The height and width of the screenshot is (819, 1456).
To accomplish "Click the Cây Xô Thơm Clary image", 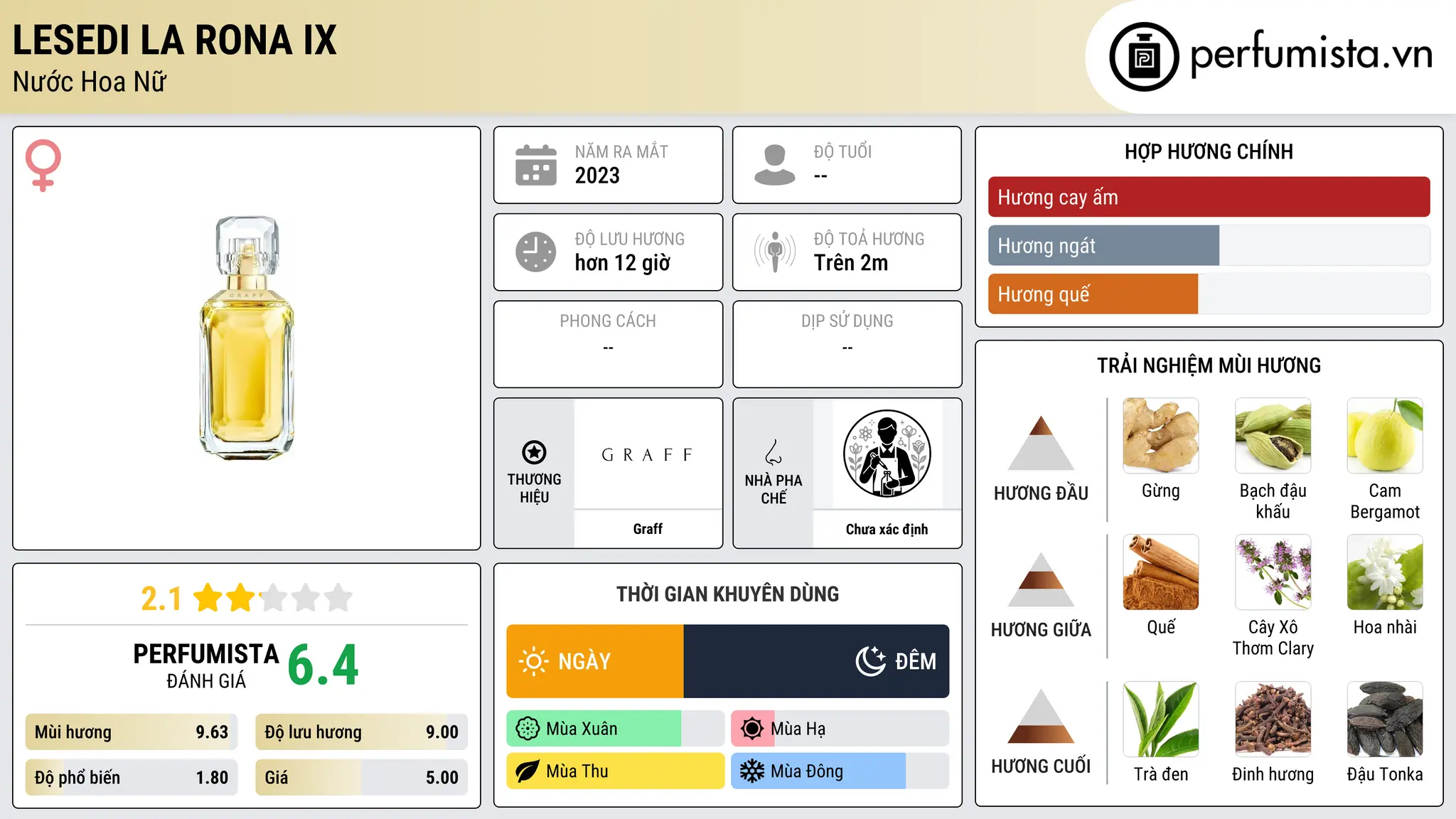I will pyautogui.click(x=1273, y=572).
